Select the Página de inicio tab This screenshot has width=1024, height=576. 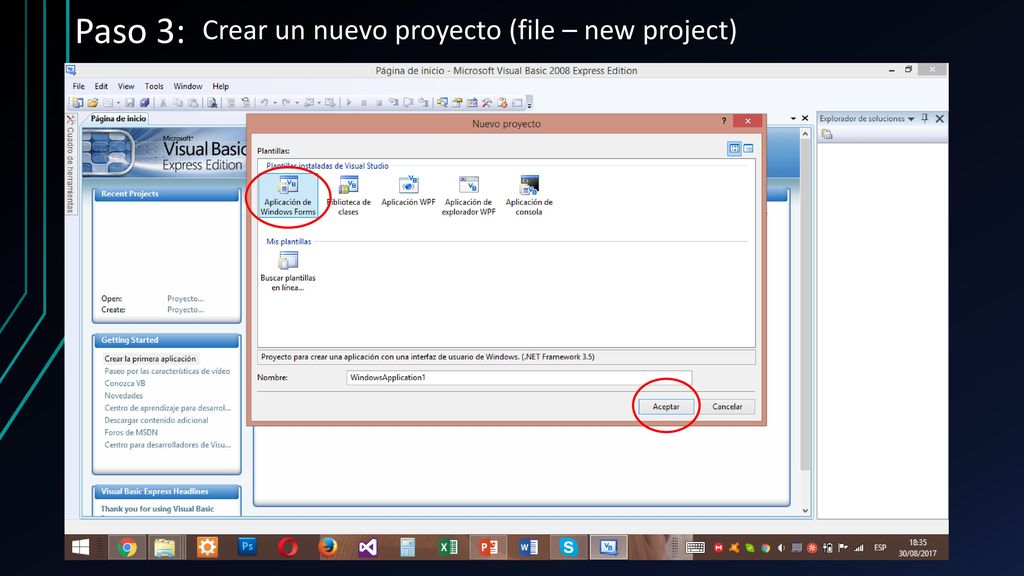coord(118,118)
